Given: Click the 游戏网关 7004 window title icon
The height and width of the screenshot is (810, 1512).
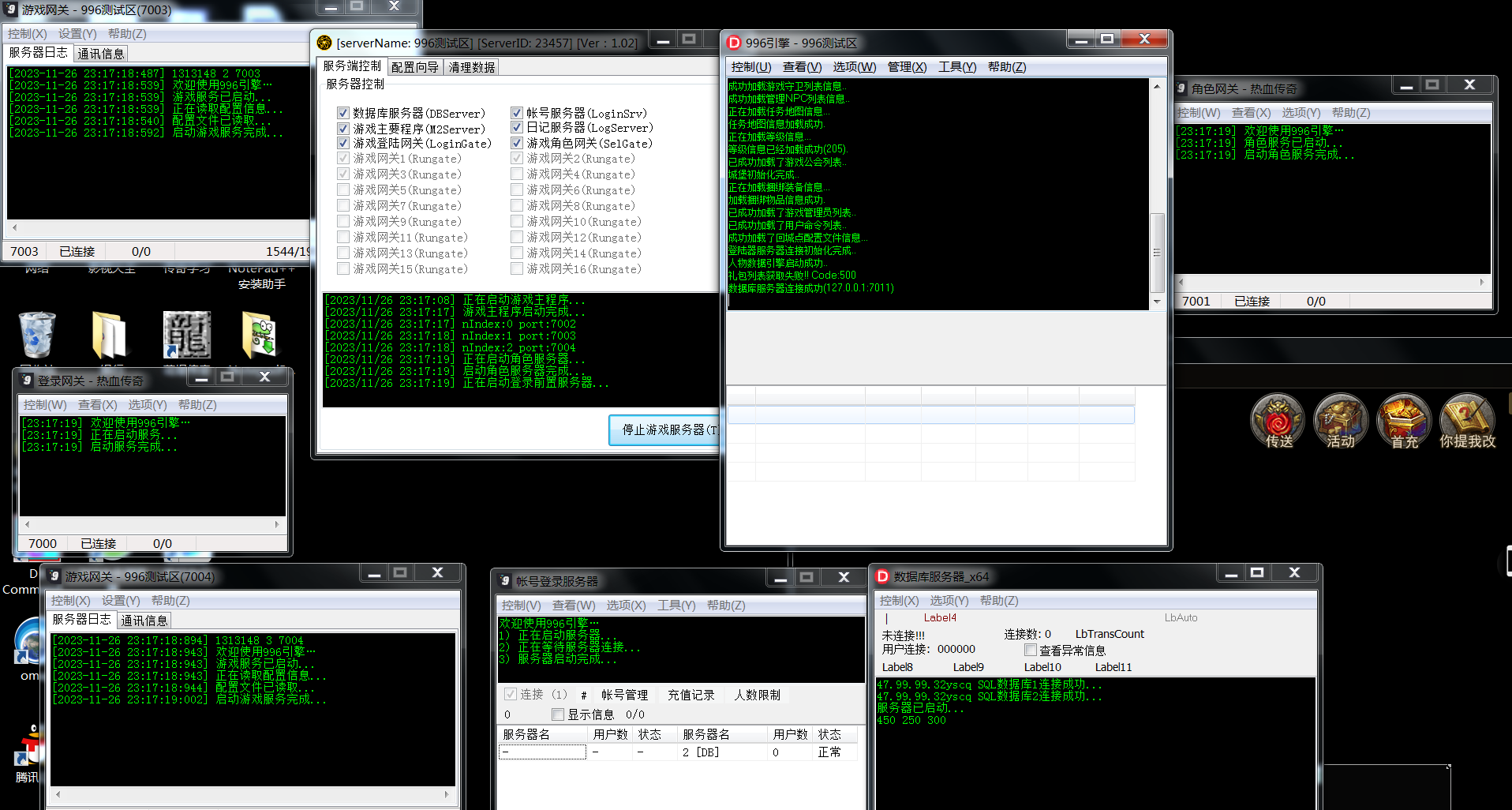Looking at the screenshot, I should tap(54, 576).
